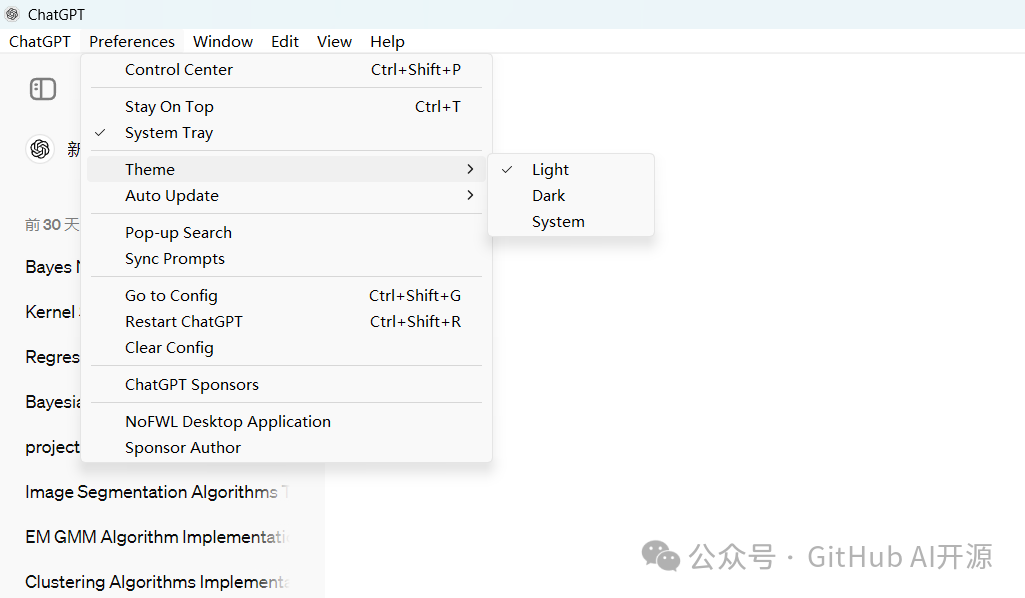Open the Clustering Algorithms Implementation chat
Screen dimensions: 1025x598
tap(157, 582)
